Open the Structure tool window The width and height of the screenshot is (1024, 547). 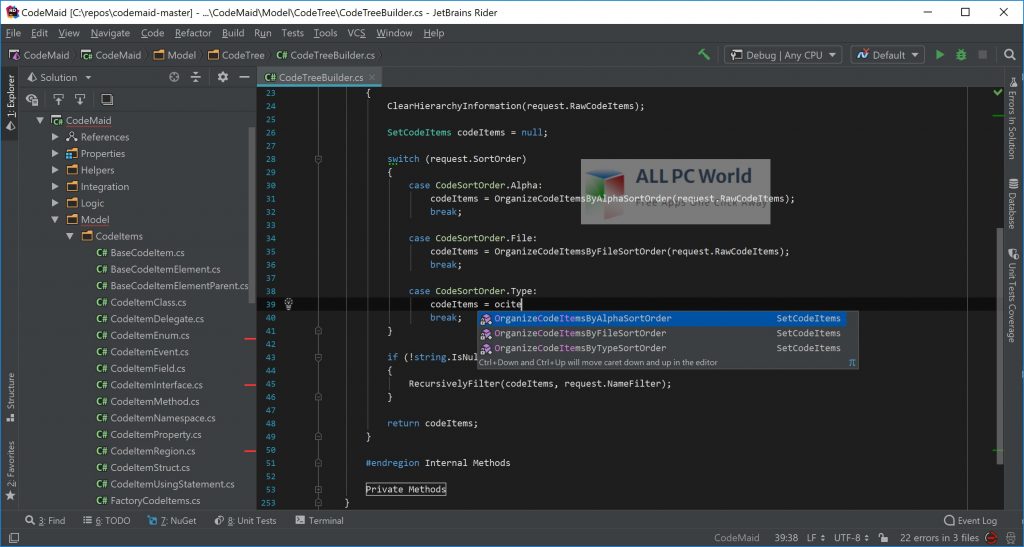tap(10, 397)
